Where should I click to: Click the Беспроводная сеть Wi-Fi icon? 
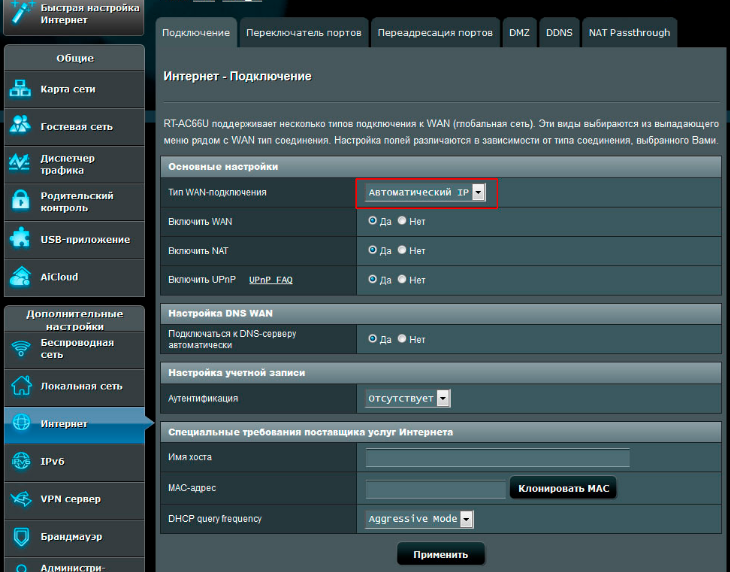click(20, 348)
